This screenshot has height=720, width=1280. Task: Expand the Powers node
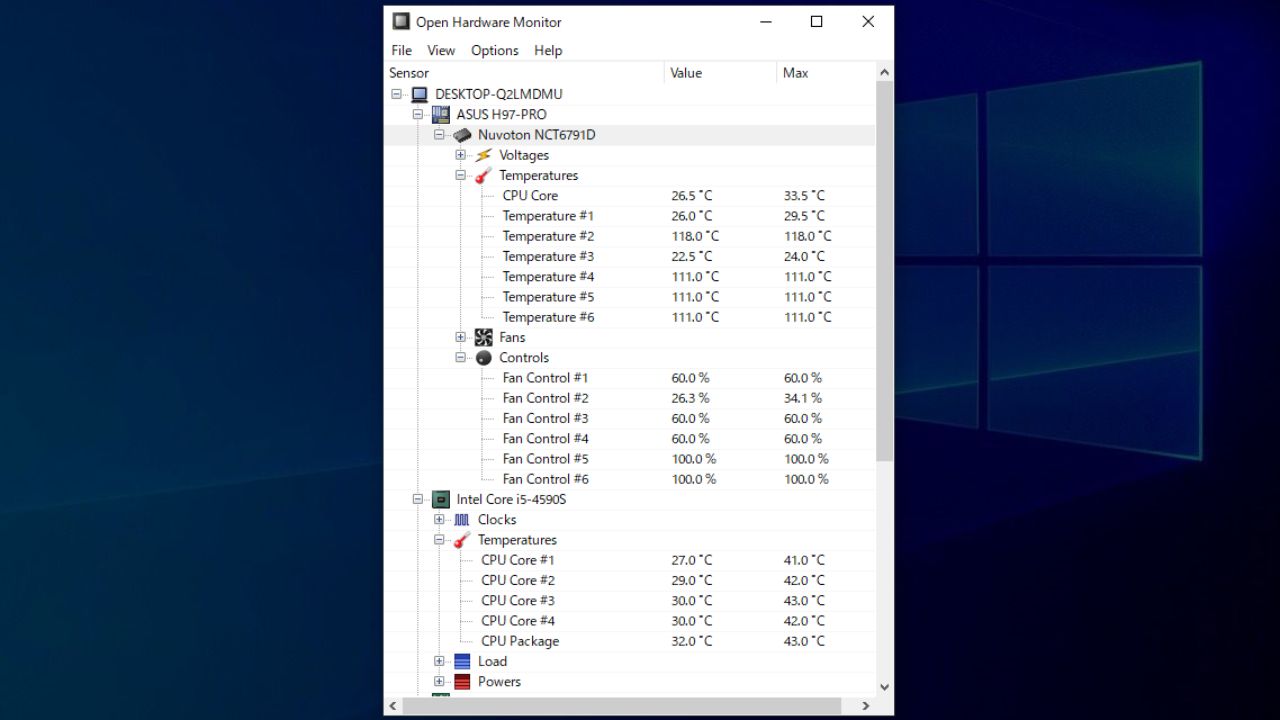point(439,682)
